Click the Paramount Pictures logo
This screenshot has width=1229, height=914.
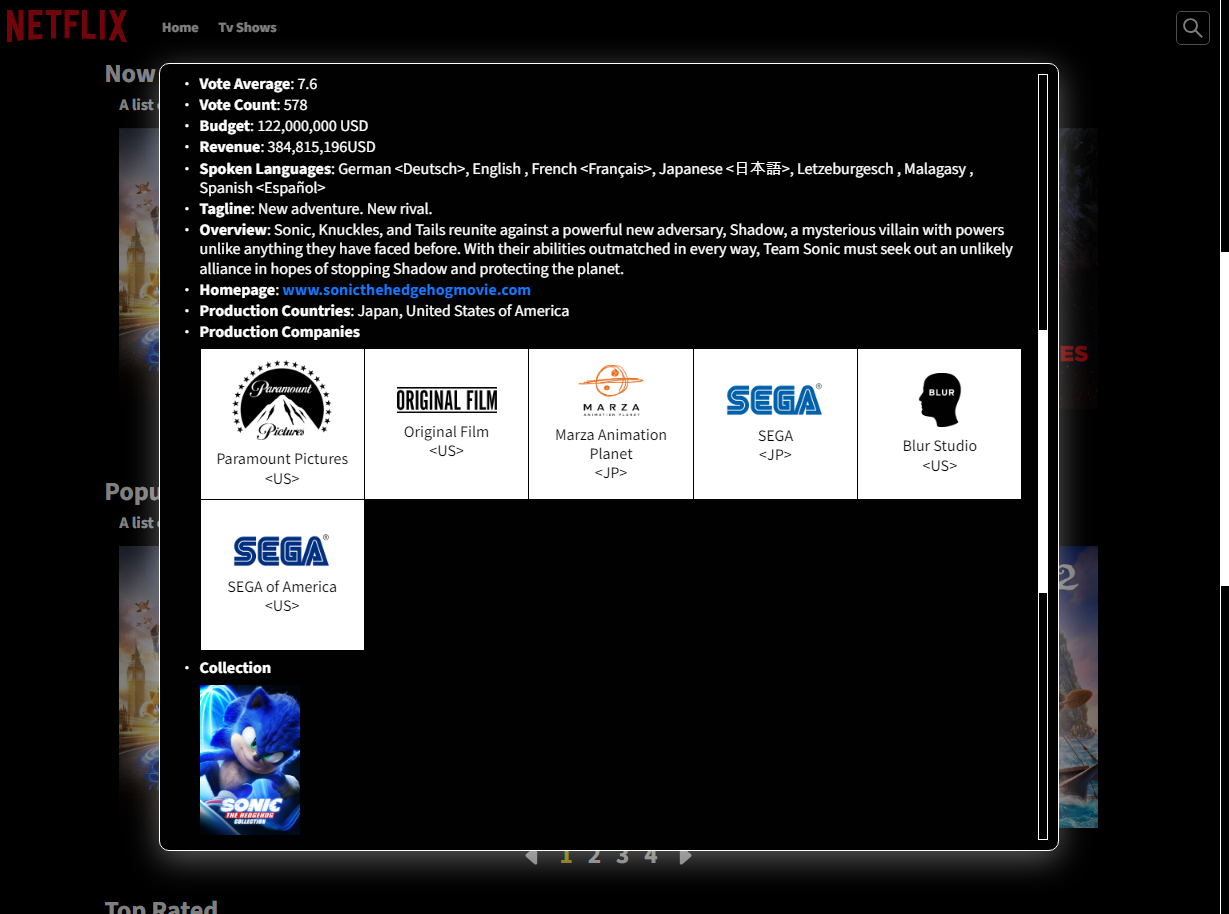(282, 400)
